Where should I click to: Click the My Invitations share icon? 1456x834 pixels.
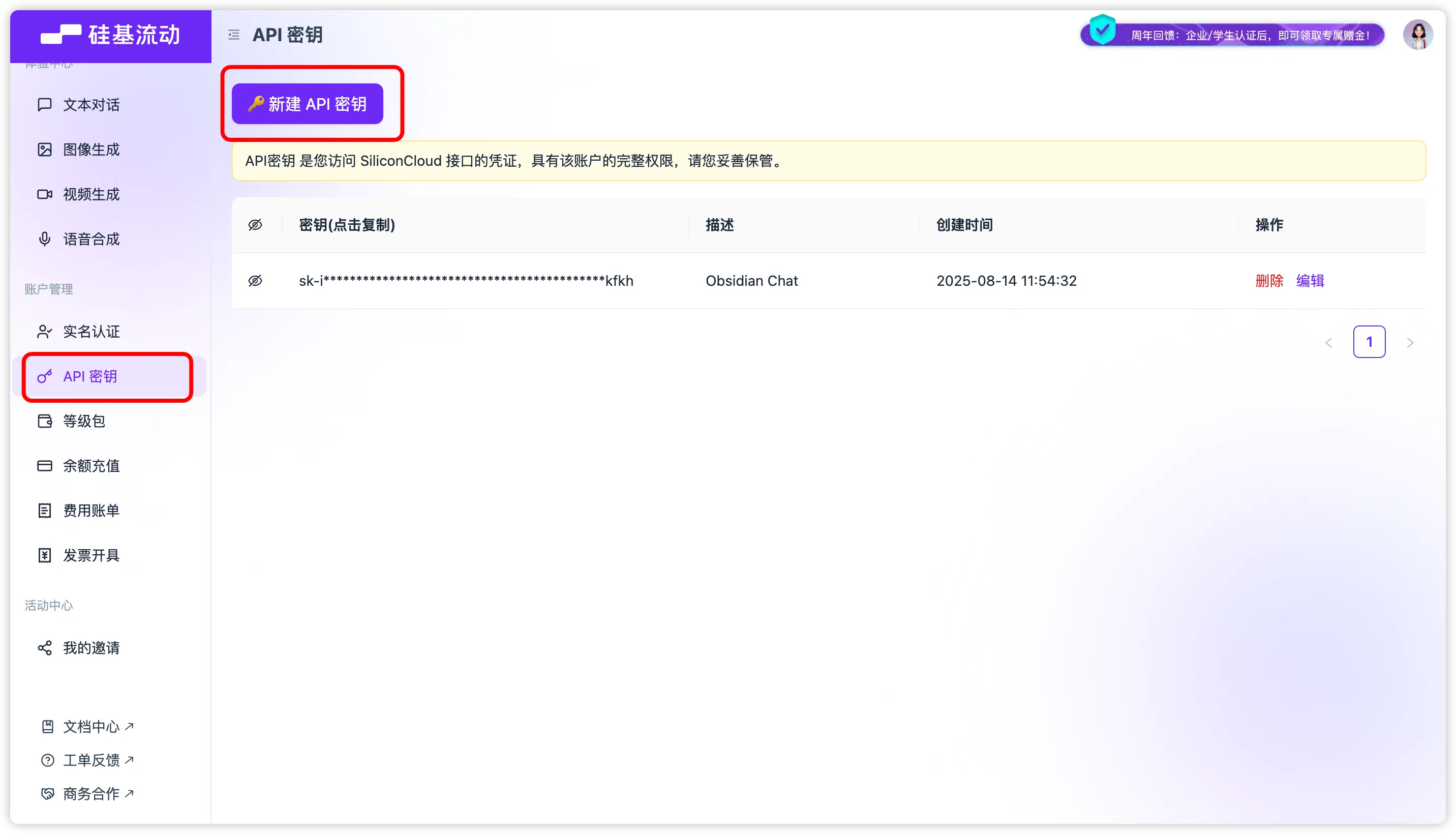tap(45, 648)
